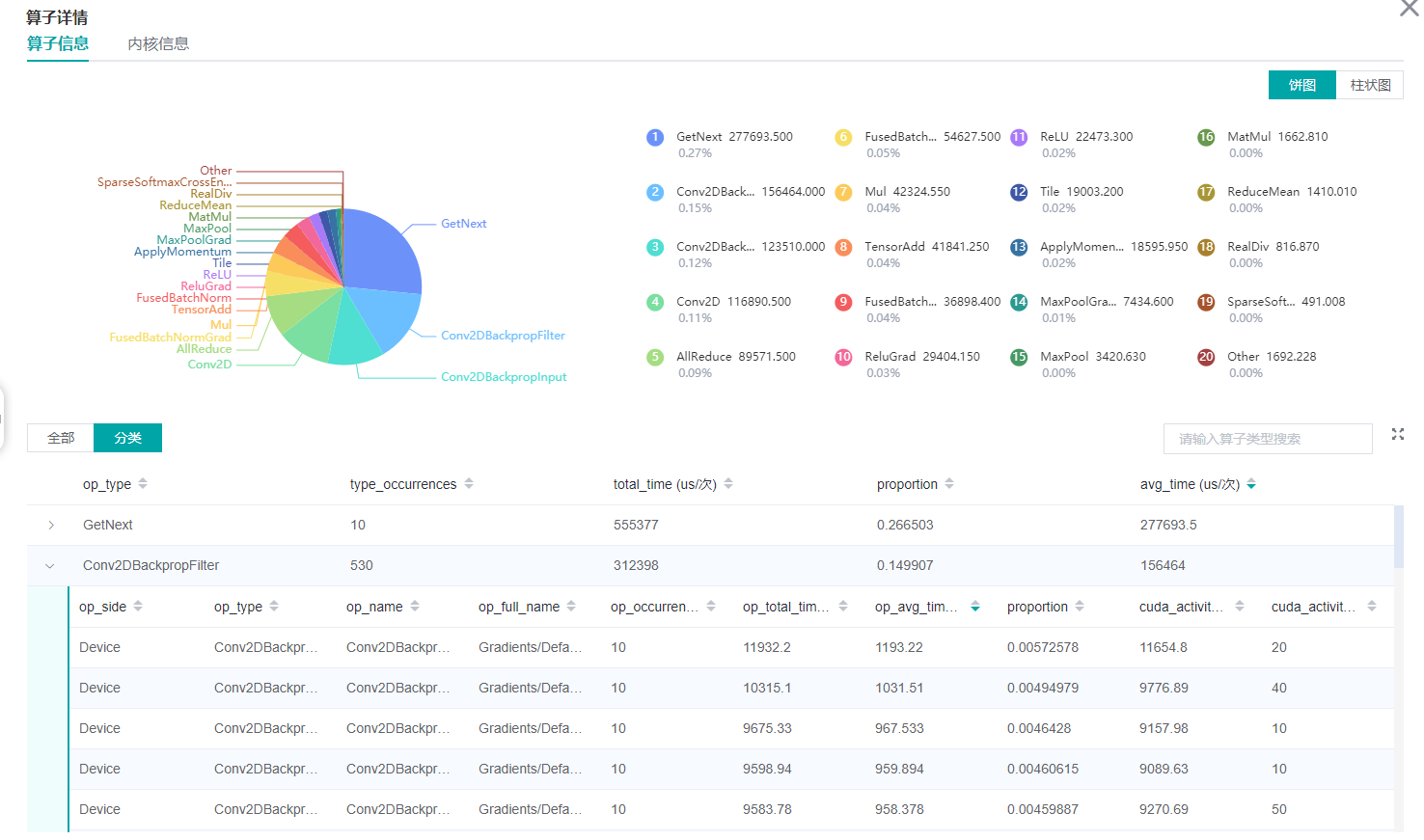Sort by total_time column sort icon
Image resolution: width=1424 pixels, height=840 pixels.
728,484
